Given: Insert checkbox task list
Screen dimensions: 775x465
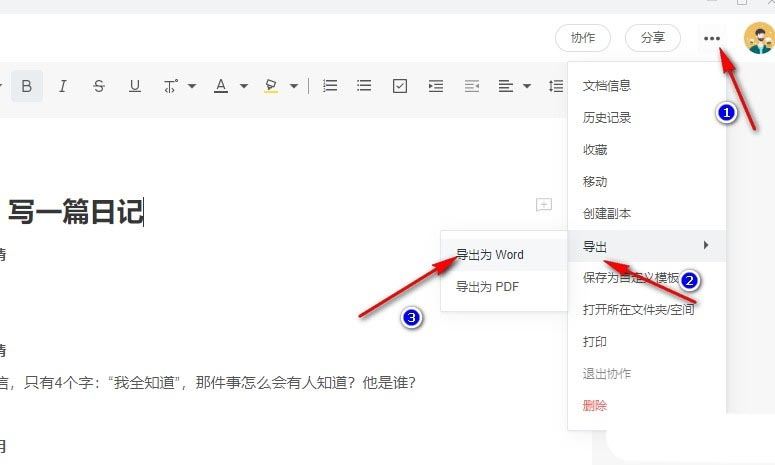Looking at the screenshot, I should 399,86.
